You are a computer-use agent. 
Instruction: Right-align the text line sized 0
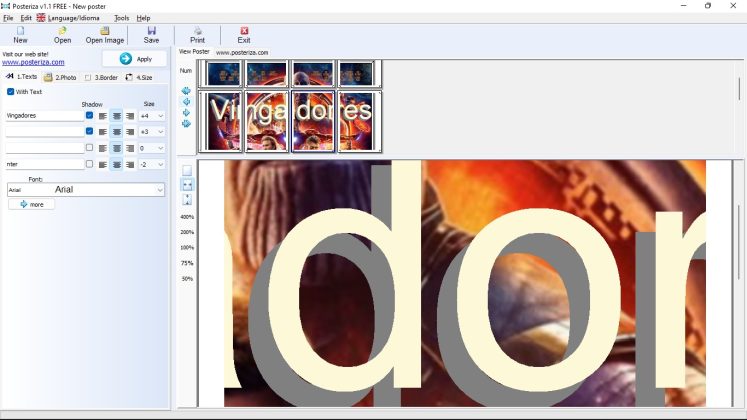(x=130, y=149)
